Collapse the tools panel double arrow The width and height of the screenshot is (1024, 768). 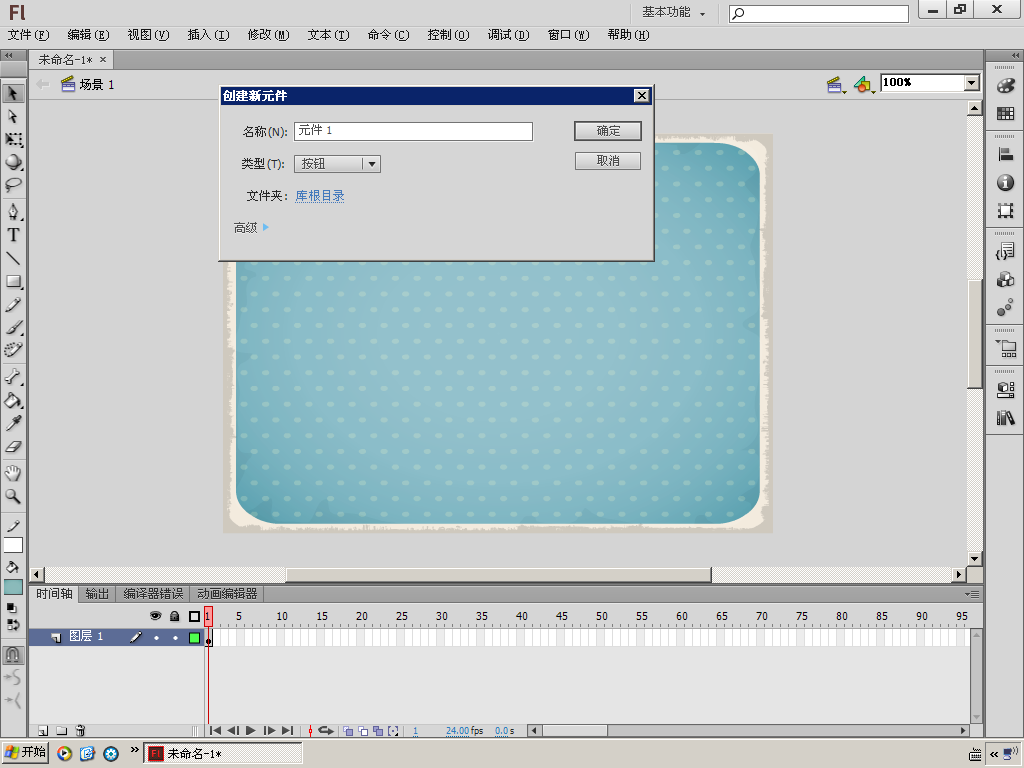coord(9,56)
